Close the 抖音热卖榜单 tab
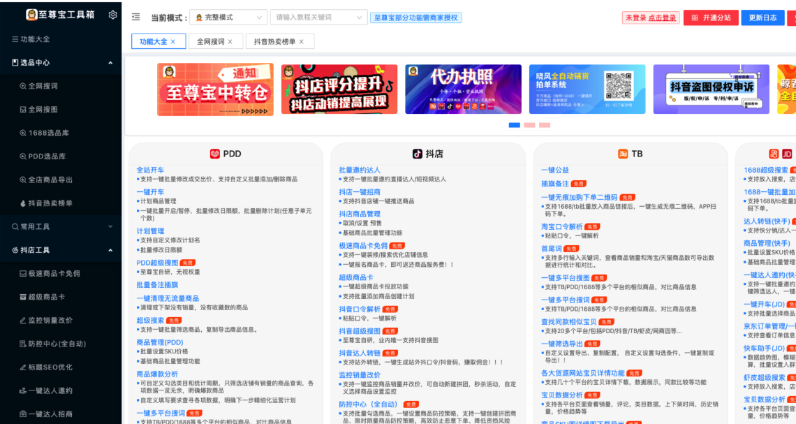This screenshot has height=424, width=796. tap(301, 42)
